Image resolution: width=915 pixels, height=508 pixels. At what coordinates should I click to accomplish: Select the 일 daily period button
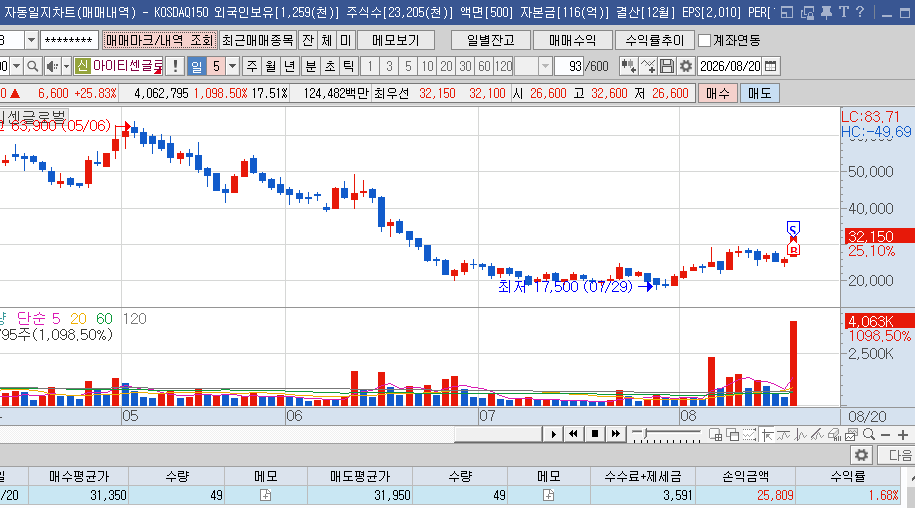(197, 66)
